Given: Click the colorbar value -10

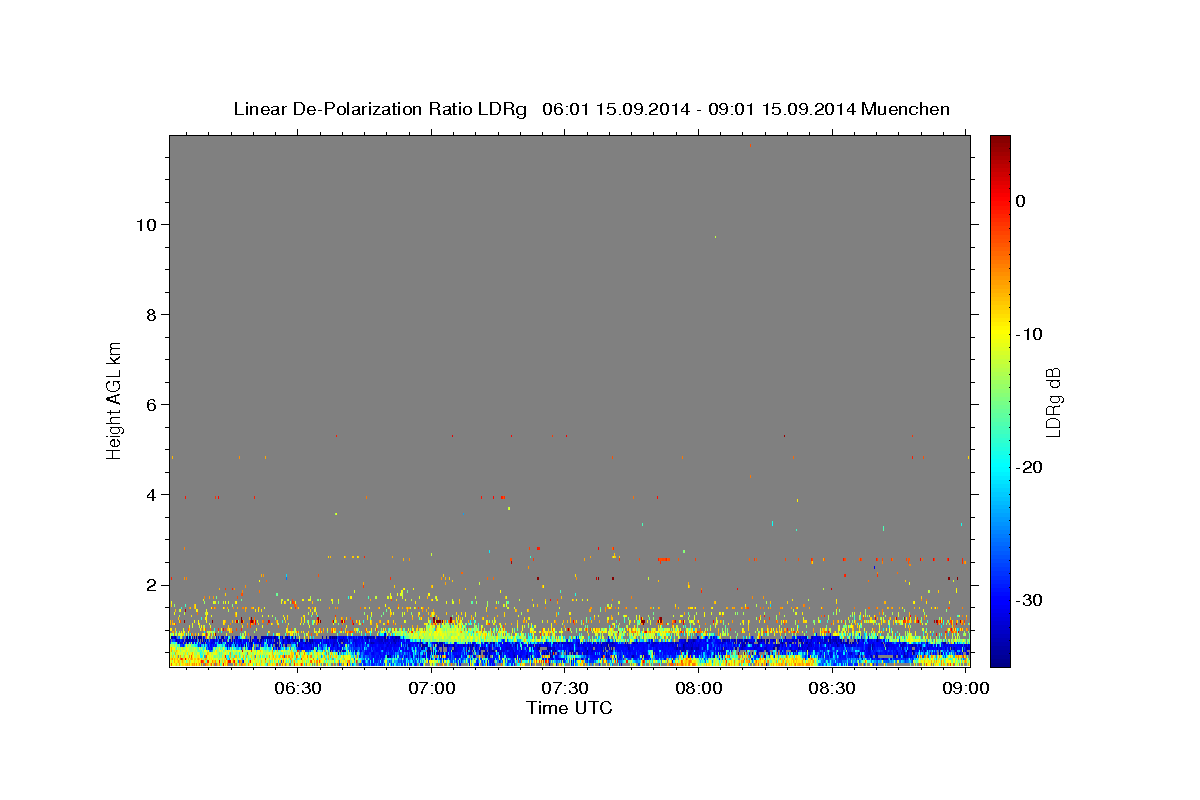Looking at the screenshot, I should pyautogui.click(x=1030, y=334).
